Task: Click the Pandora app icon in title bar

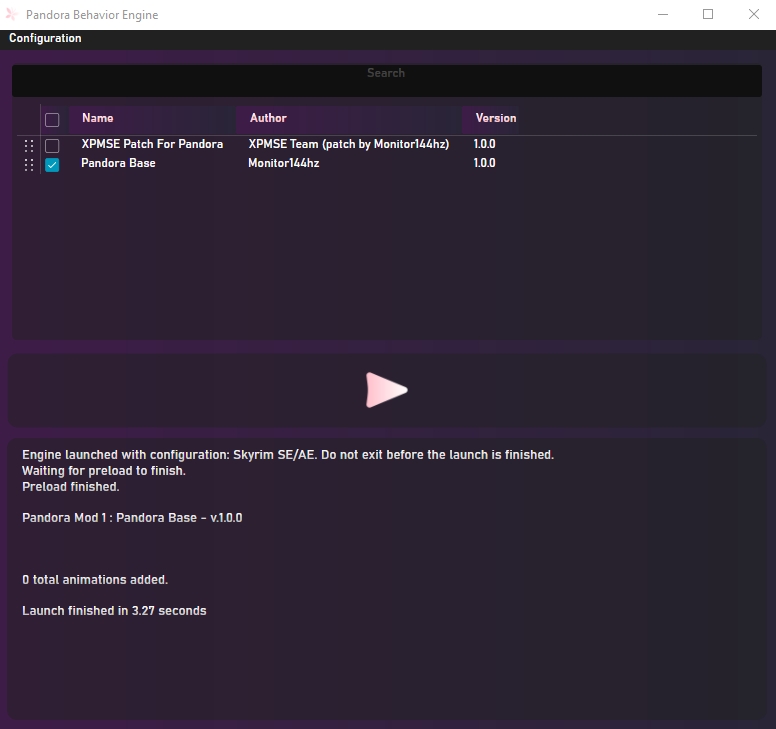Action: (12, 14)
